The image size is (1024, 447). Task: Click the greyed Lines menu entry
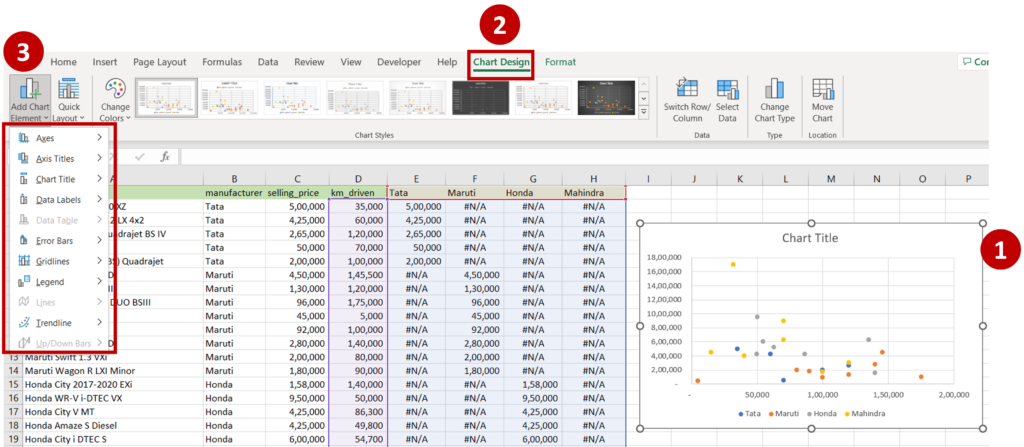[60, 302]
